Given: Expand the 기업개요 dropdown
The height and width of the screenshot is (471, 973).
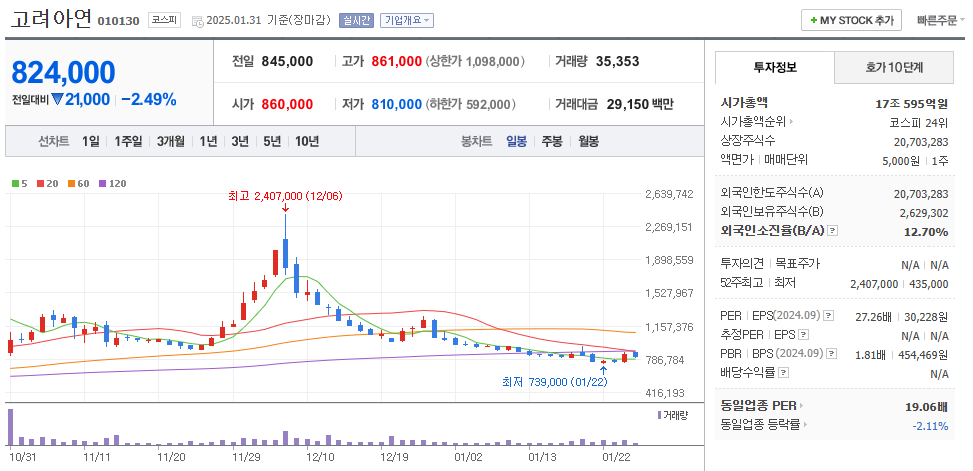Looking at the screenshot, I should click(406, 20).
